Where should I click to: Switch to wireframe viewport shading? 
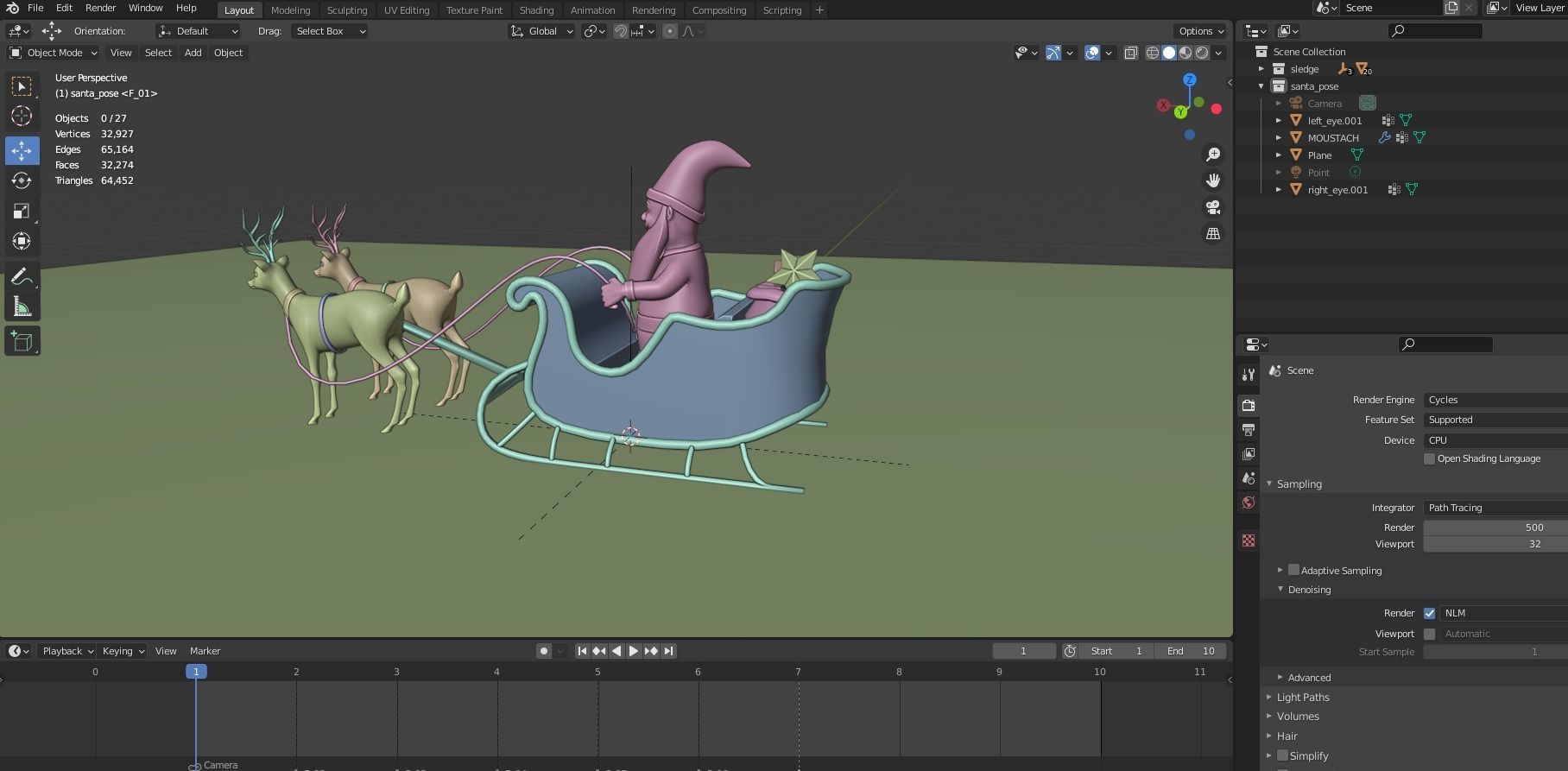(x=1152, y=53)
